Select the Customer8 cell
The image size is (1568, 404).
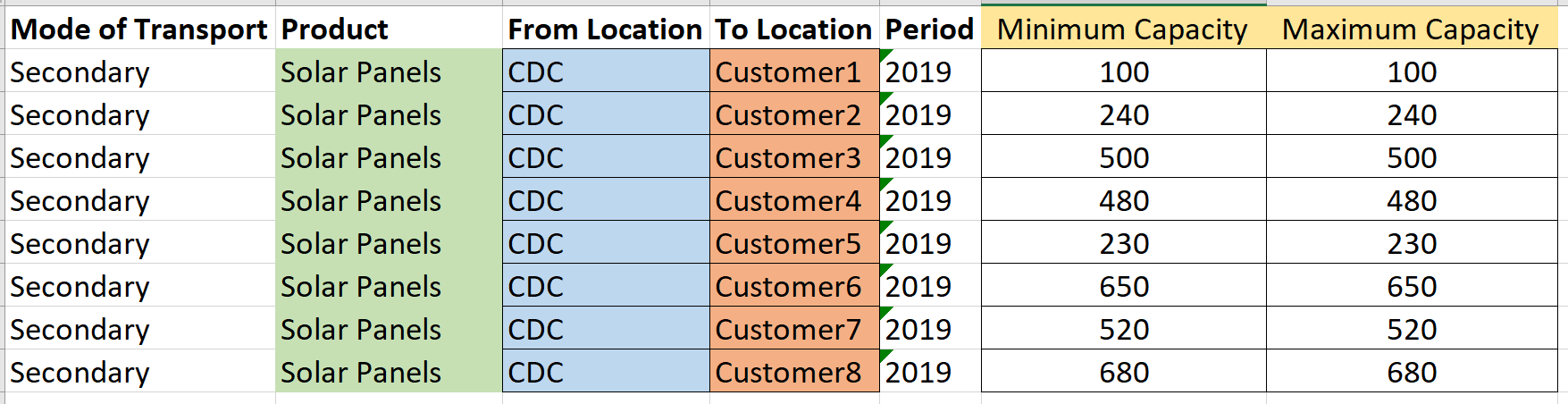click(x=794, y=372)
